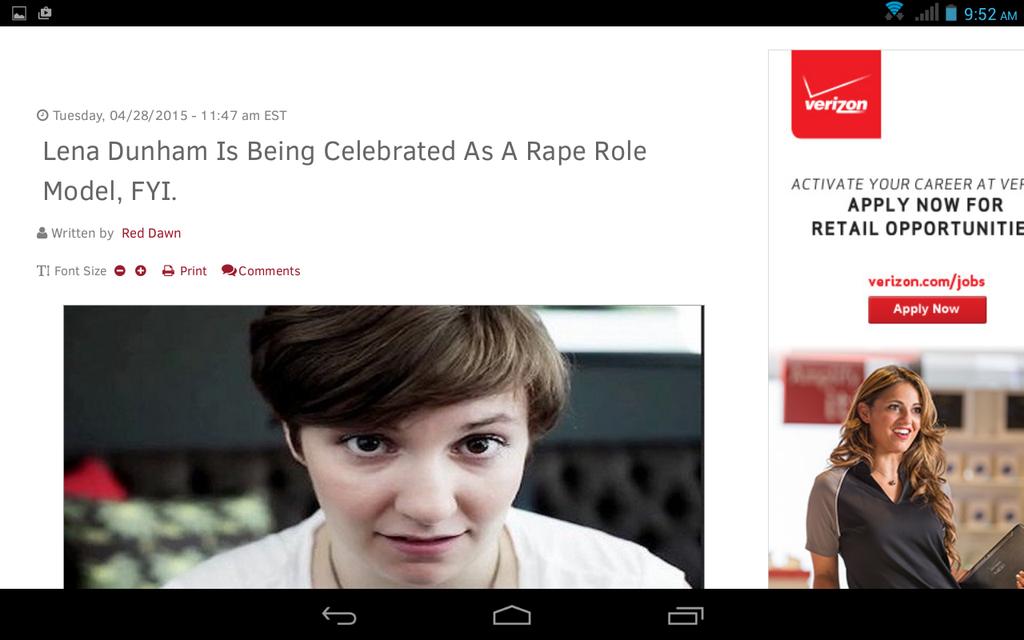This screenshot has height=640, width=1024.
Task: Click the author person icon
Action: tap(42, 232)
